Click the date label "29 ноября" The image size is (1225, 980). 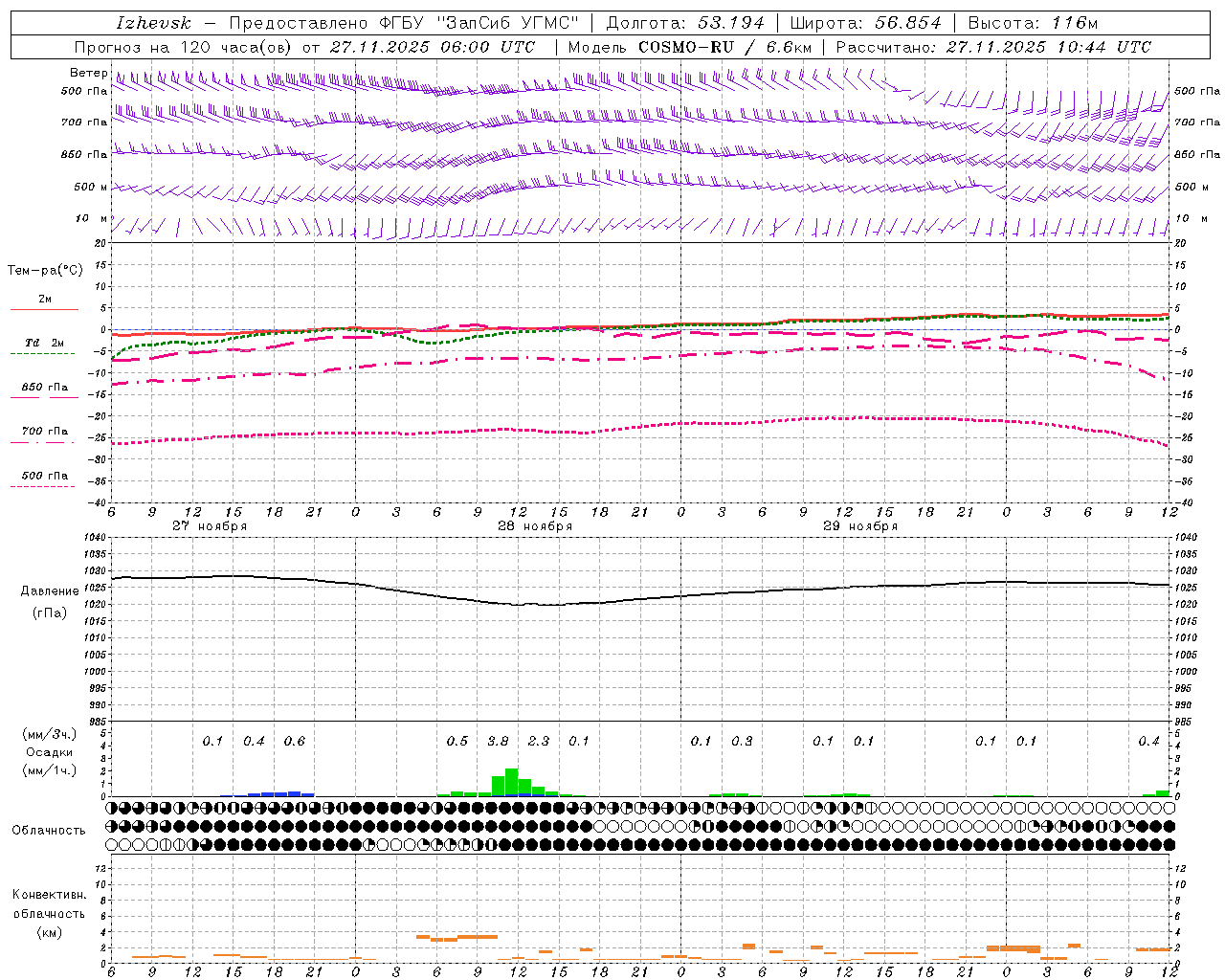point(860,525)
